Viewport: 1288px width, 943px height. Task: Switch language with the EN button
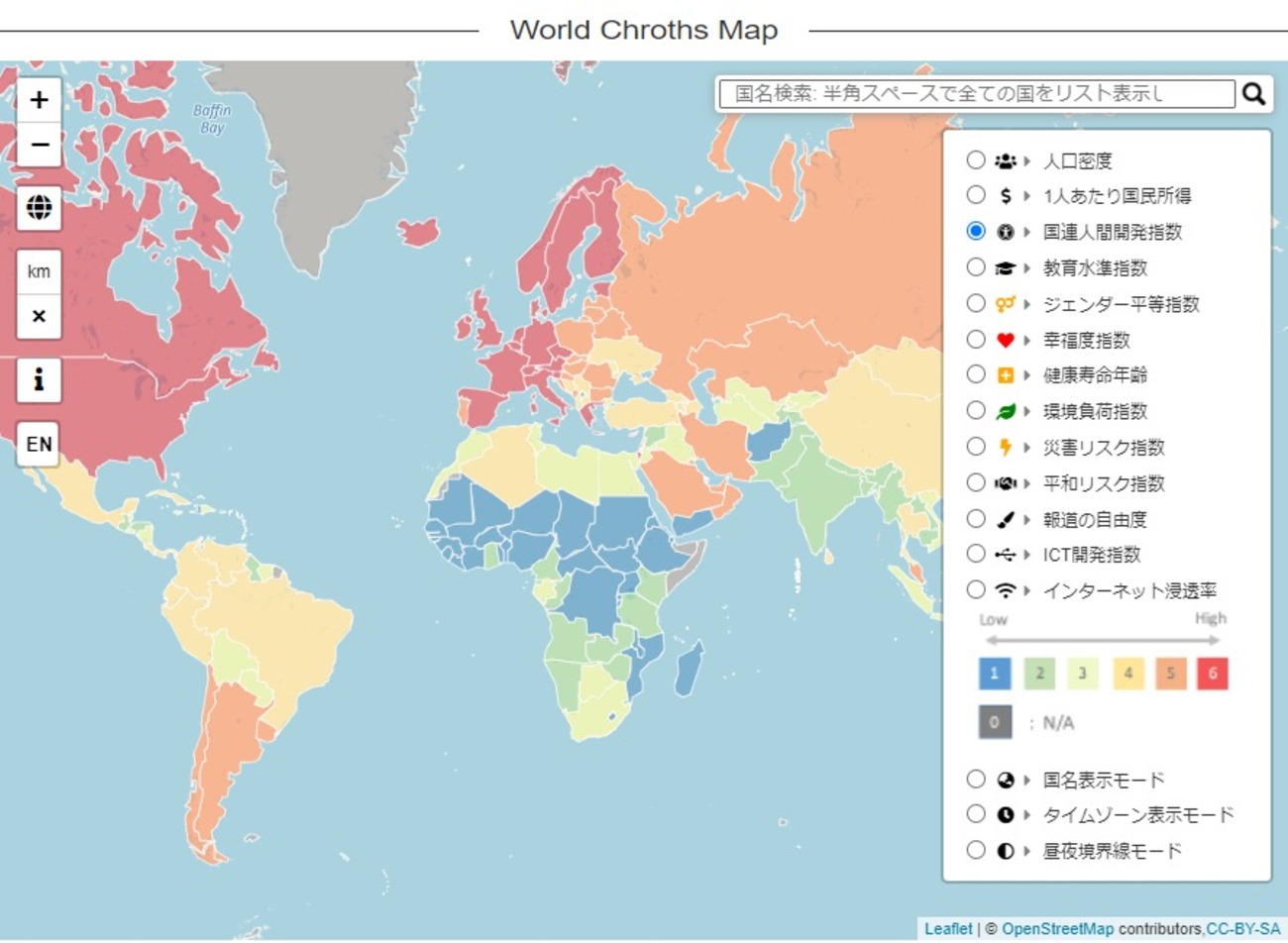point(39,444)
